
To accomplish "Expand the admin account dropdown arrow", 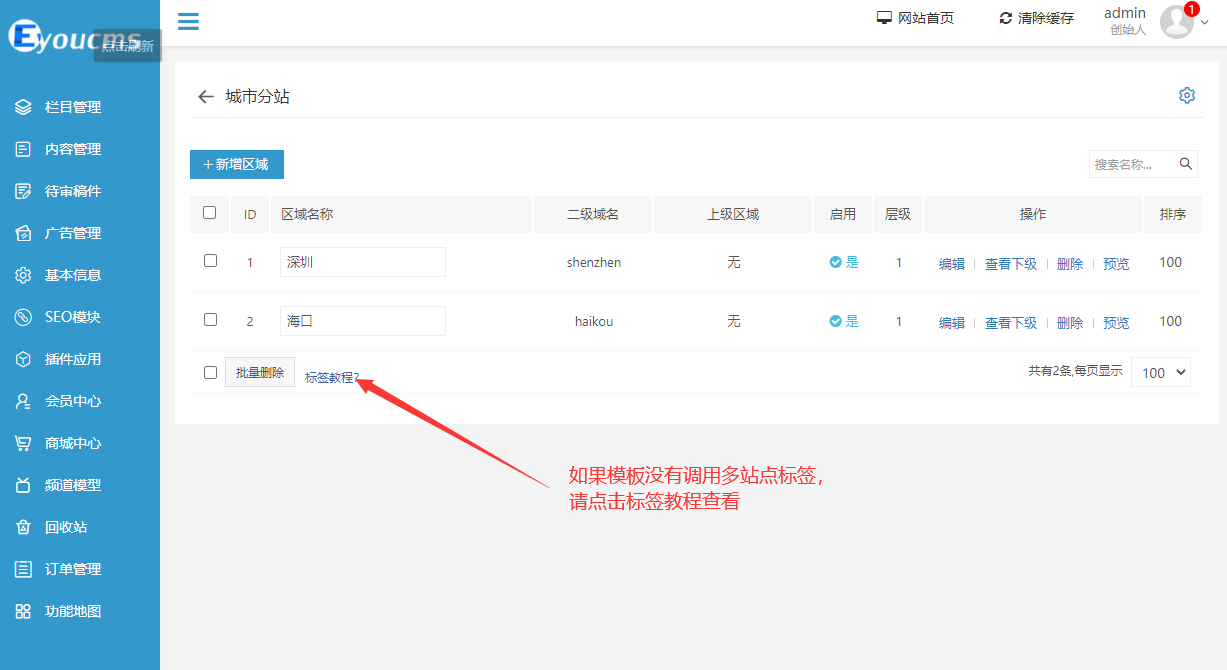I will [x=1204, y=24].
